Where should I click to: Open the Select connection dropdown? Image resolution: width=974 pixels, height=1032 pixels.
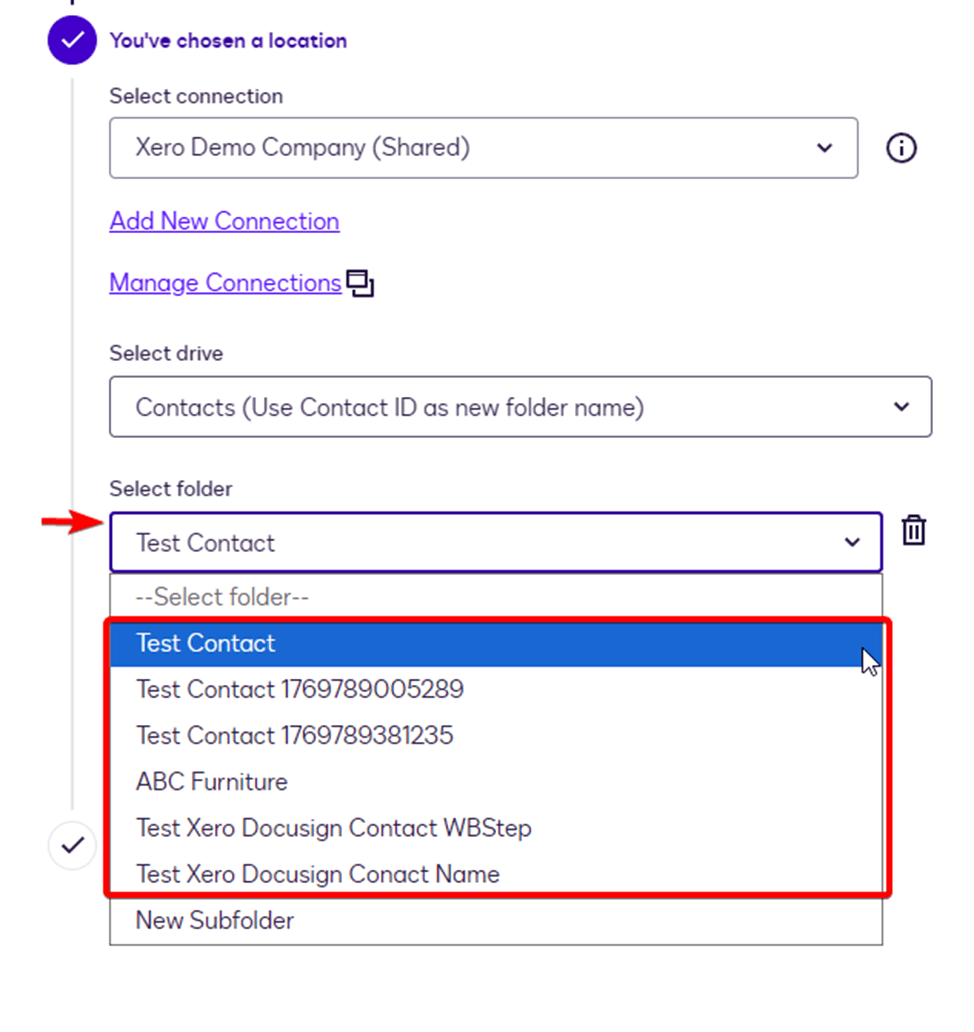click(483, 148)
